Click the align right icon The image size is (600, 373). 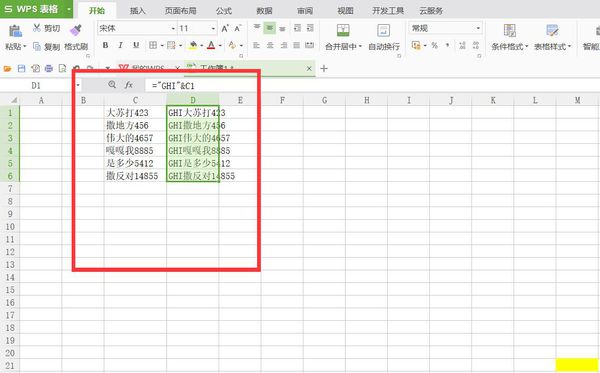284,45
